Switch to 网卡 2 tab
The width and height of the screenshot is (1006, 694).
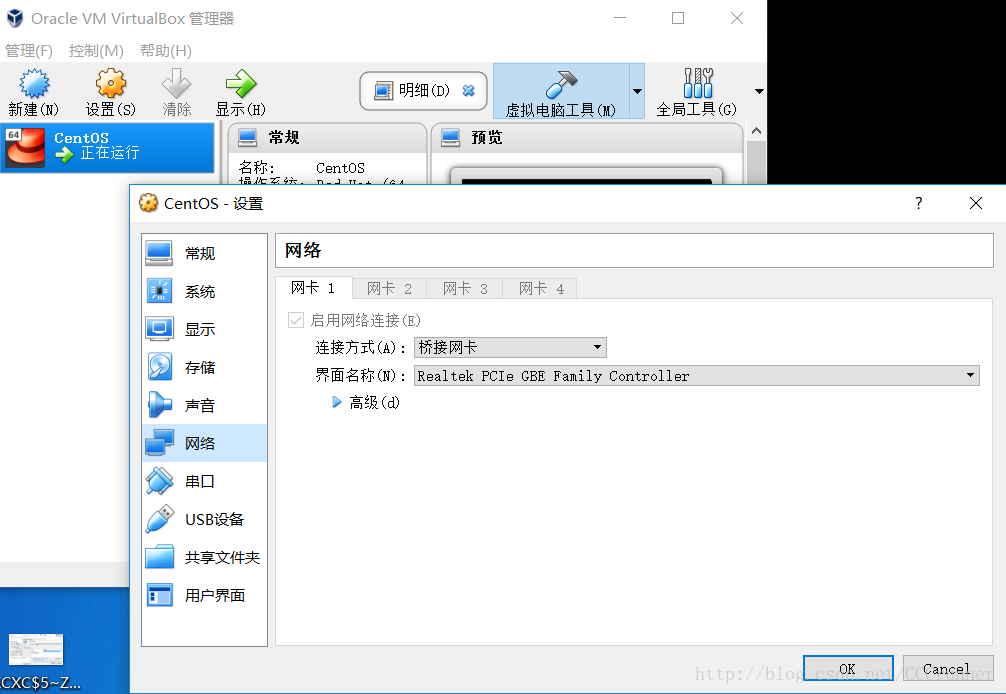[389, 289]
